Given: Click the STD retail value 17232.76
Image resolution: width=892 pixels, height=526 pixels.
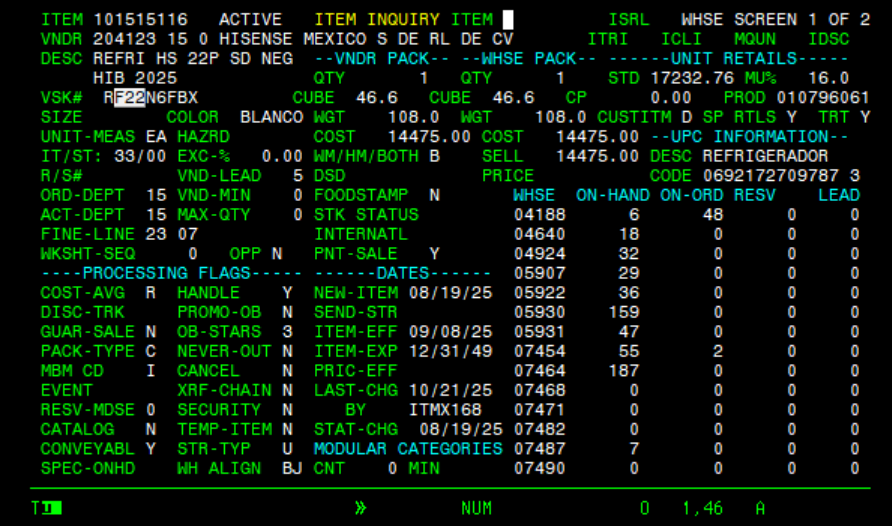Looking at the screenshot, I should click(692, 78).
